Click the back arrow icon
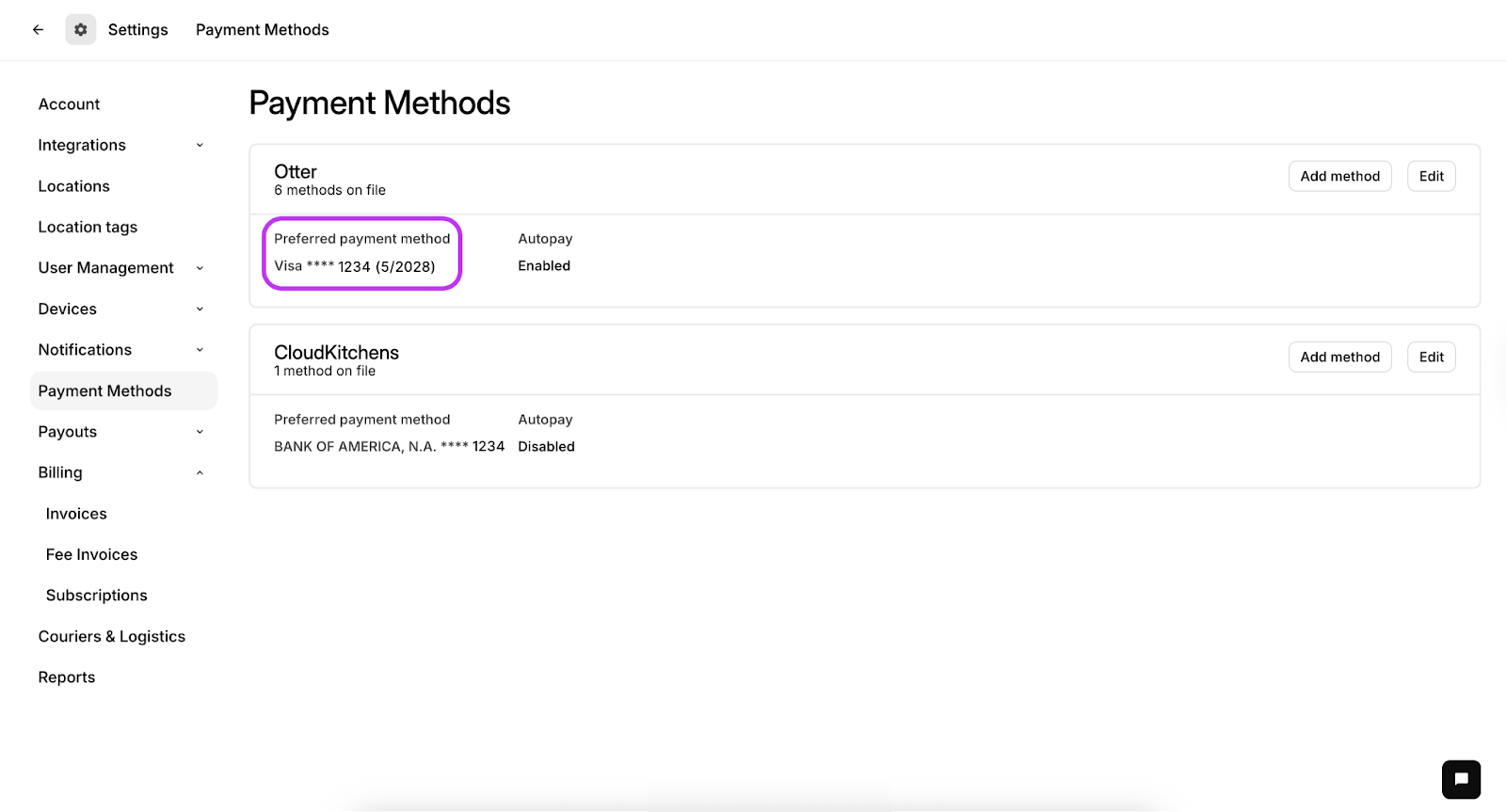This screenshot has height=812, width=1506. [38, 30]
